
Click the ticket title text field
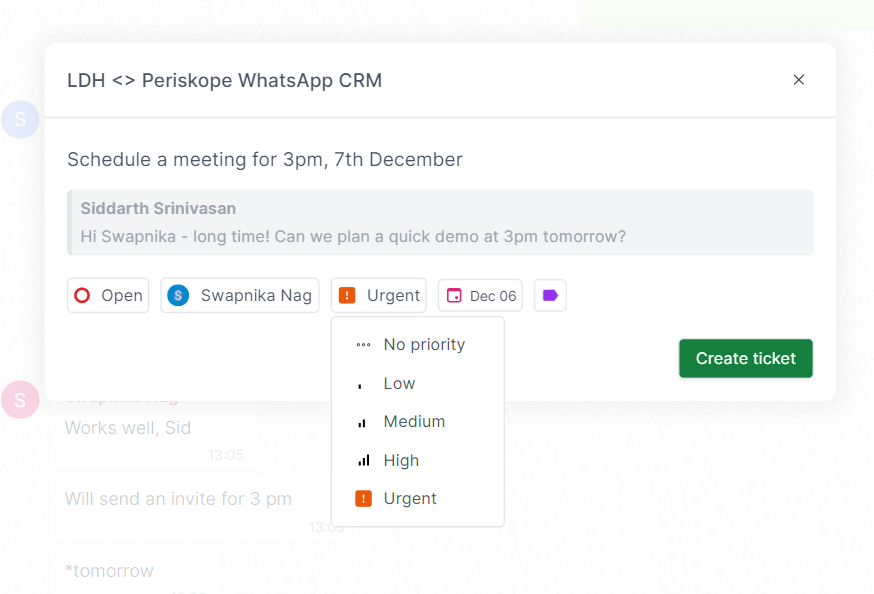[440, 159]
